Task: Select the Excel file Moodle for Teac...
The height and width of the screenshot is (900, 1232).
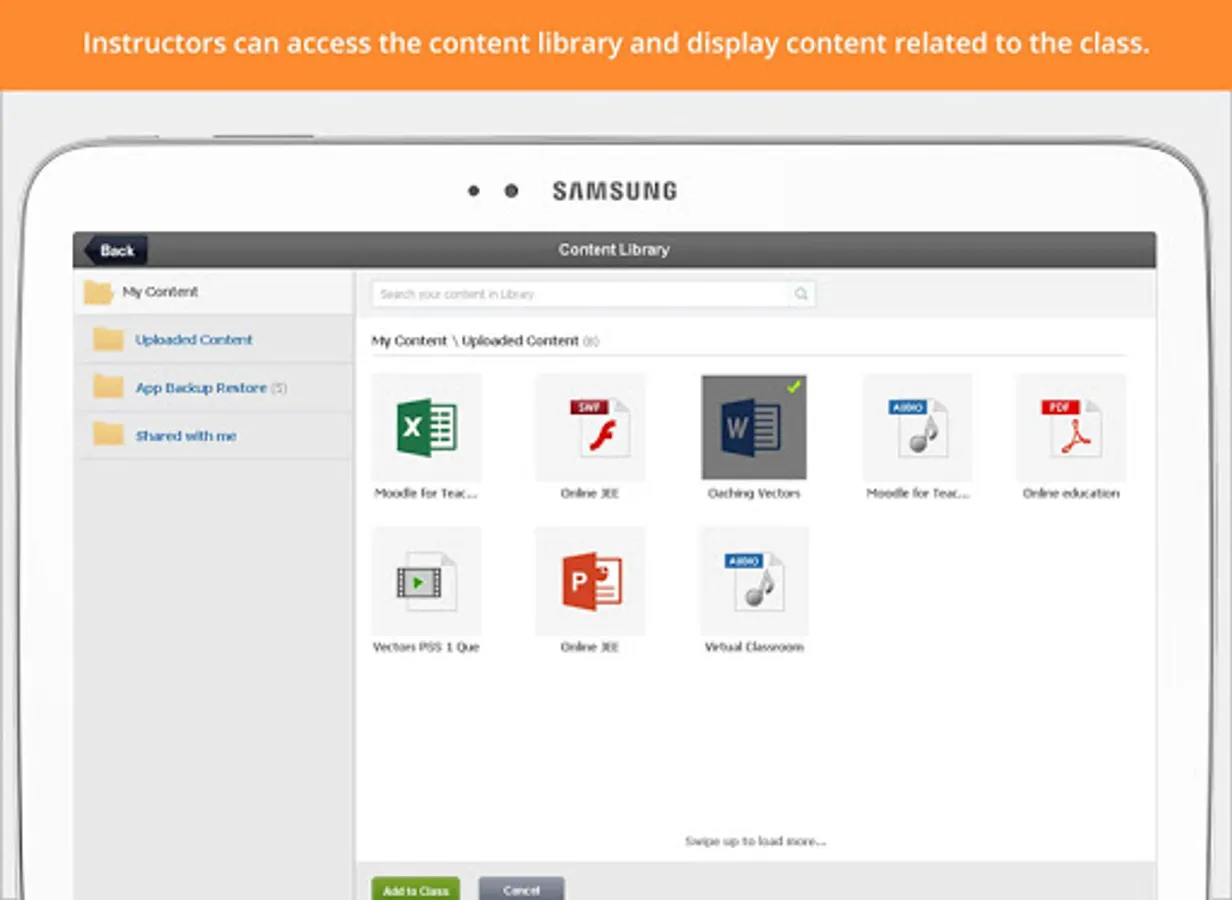Action: (427, 428)
